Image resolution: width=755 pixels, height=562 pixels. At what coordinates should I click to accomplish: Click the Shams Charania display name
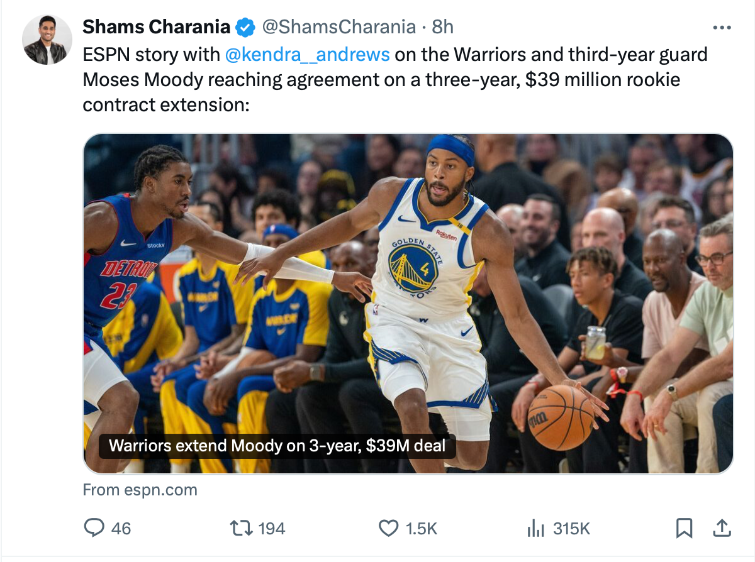156,27
